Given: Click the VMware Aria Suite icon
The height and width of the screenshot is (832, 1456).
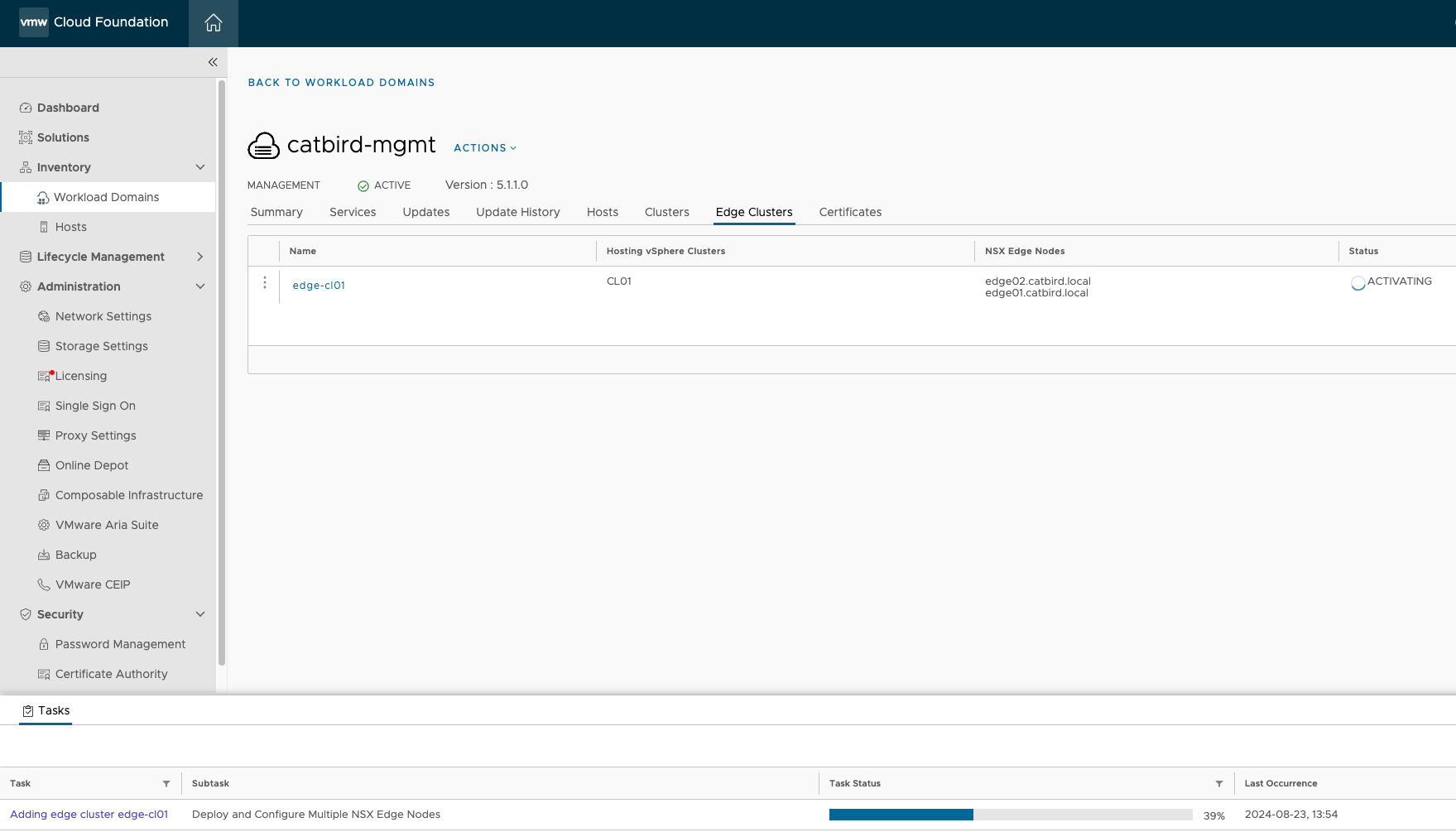Looking at the screenshot, I should click(44, 525).
